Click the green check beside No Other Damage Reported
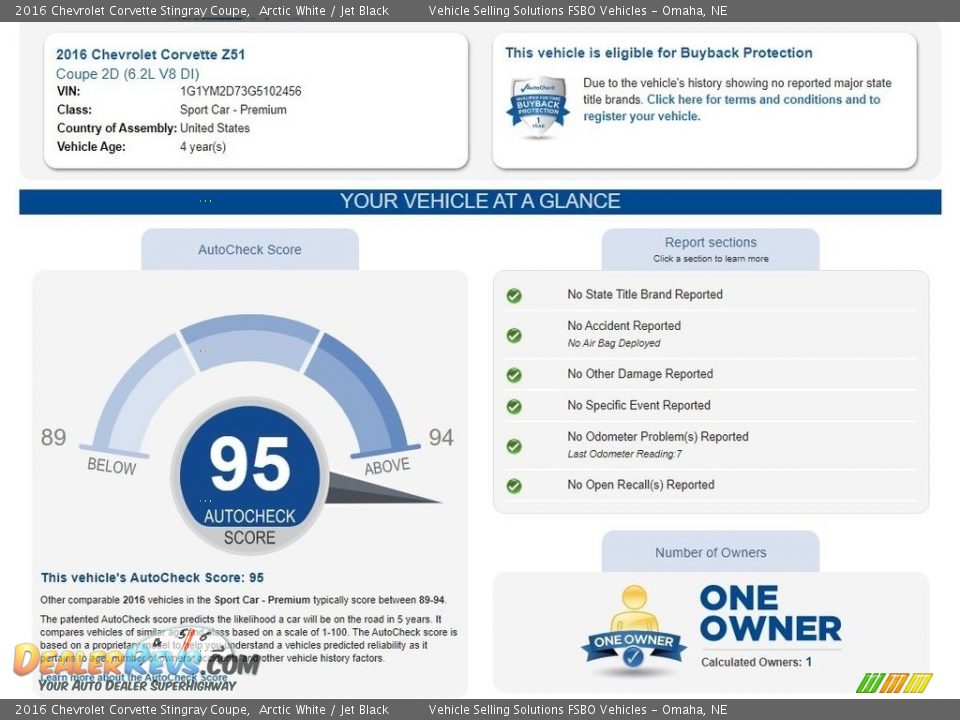 pyautogui.click(x=514, y=375)
